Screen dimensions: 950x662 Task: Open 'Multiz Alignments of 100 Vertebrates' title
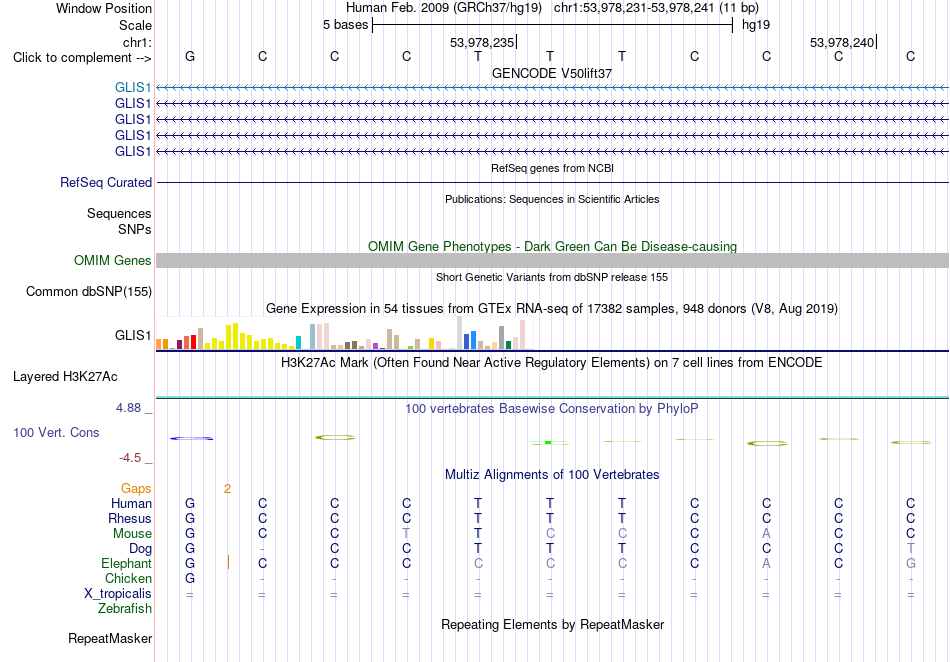click(x=552, y=475)
